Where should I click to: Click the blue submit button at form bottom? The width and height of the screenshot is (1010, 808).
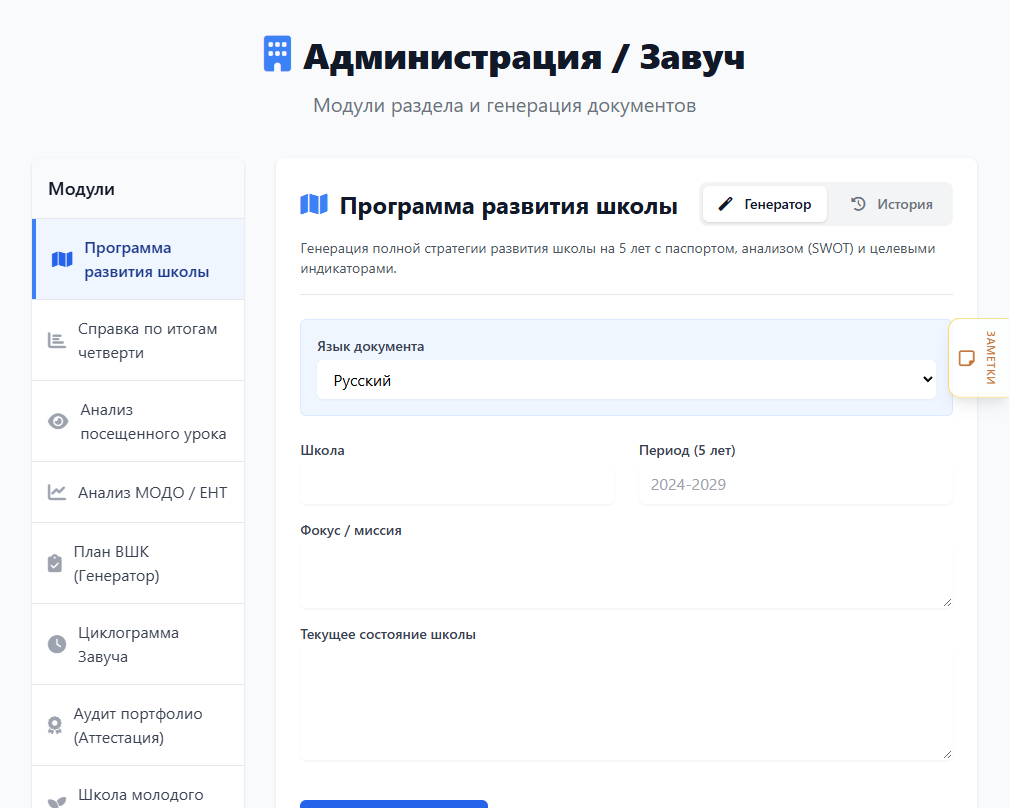pyautogui.click(x=394, y=804)
